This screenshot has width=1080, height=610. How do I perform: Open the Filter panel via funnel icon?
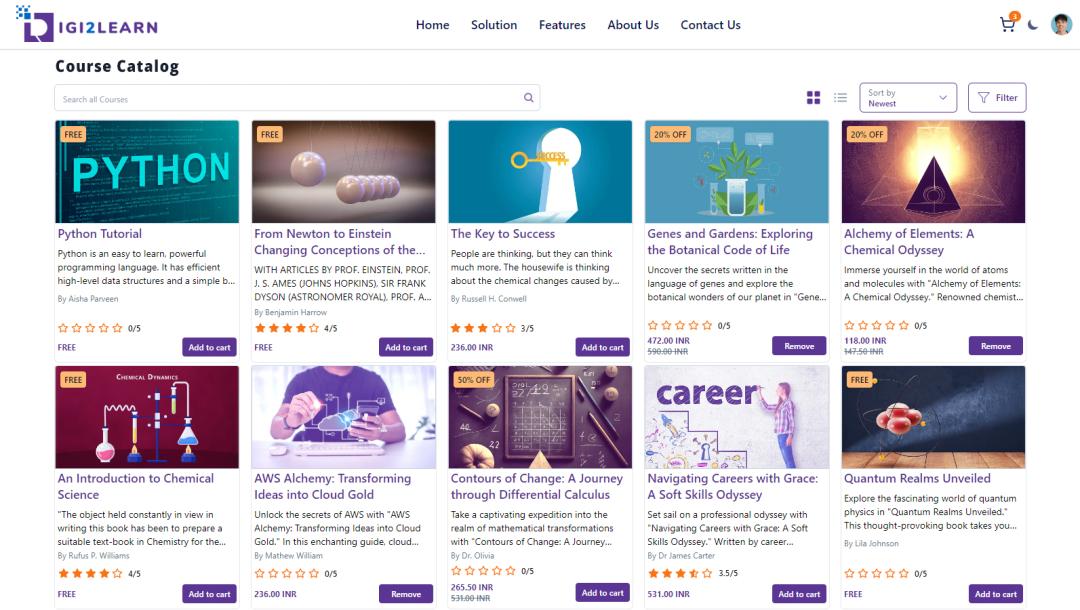pos(997,97)
